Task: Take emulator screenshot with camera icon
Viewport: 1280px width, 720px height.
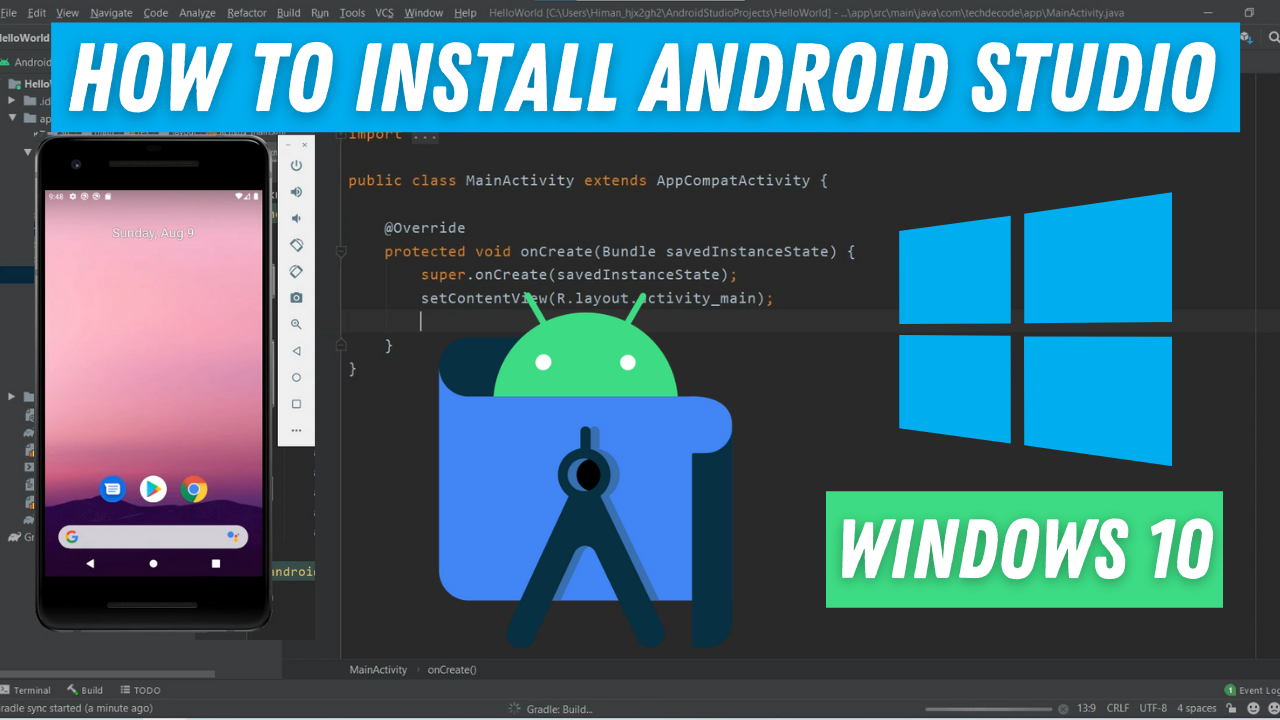Action: click(296, 298)
